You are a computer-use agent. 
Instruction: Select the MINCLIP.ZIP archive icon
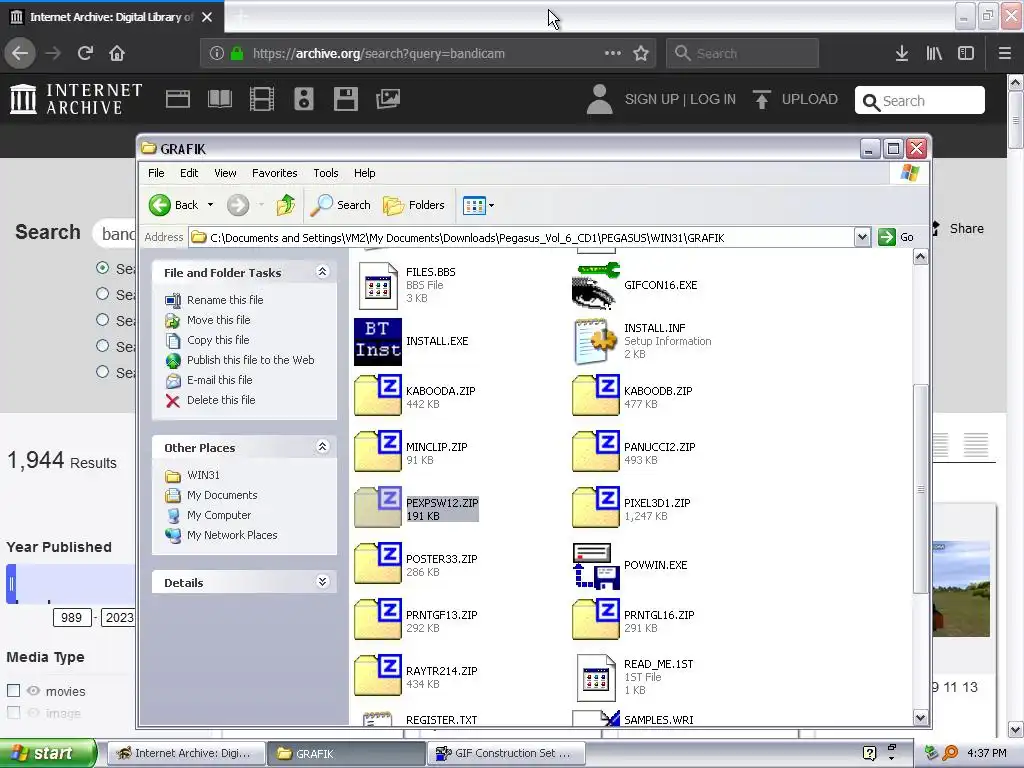377,452
